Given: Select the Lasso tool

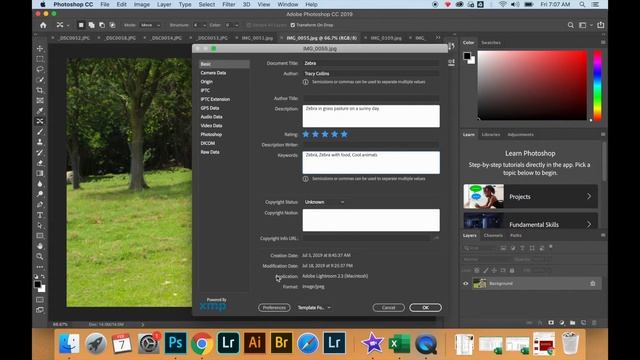Looking at the screenshot, I should [40, 69].
